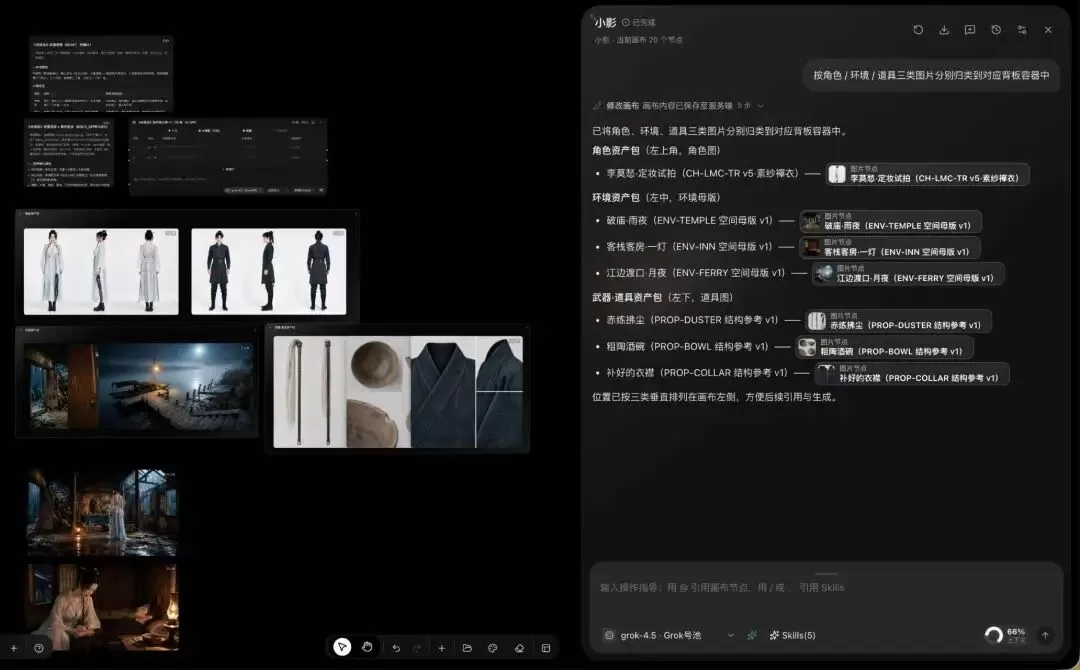Click the green sparkle icon beside model selector
This screenshot has height=670, width=1080.
coord(752,635)
